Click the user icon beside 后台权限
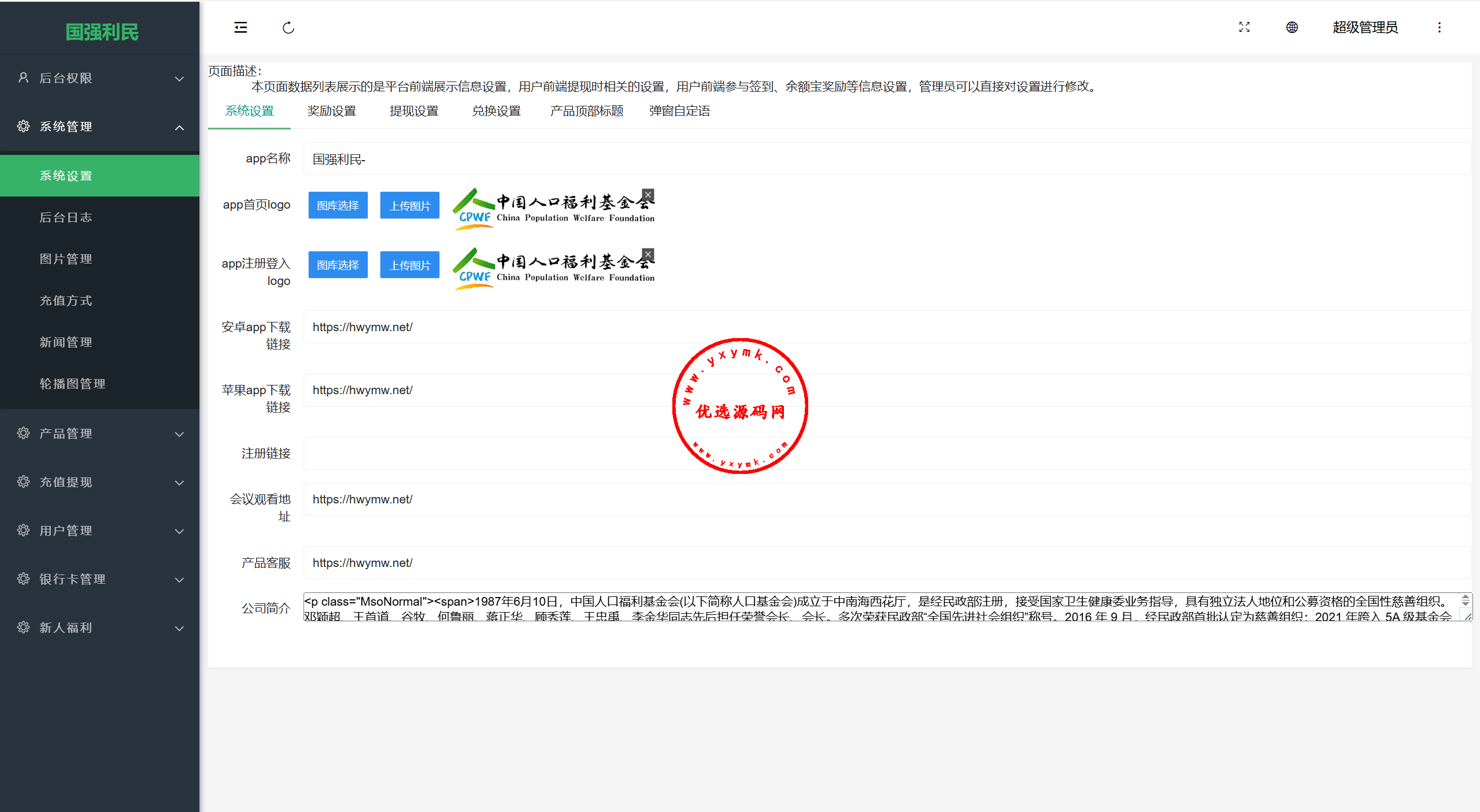Viewport: 1480px width, 812px height. coord(23,77)
